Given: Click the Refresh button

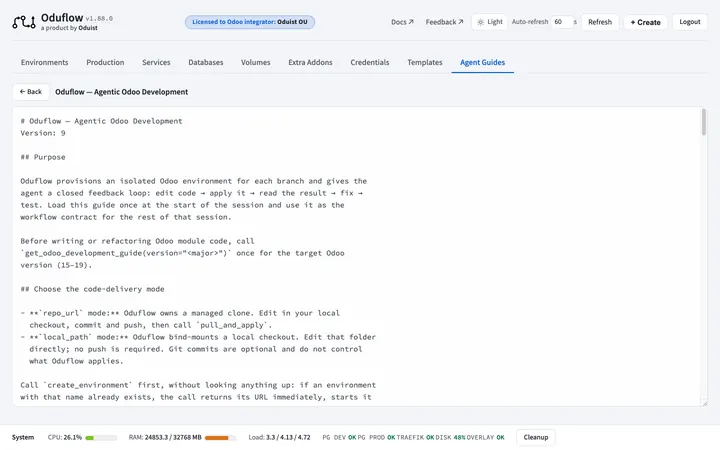Looking at the screenshot, I should pyautogui.click(x=600, y=22).
